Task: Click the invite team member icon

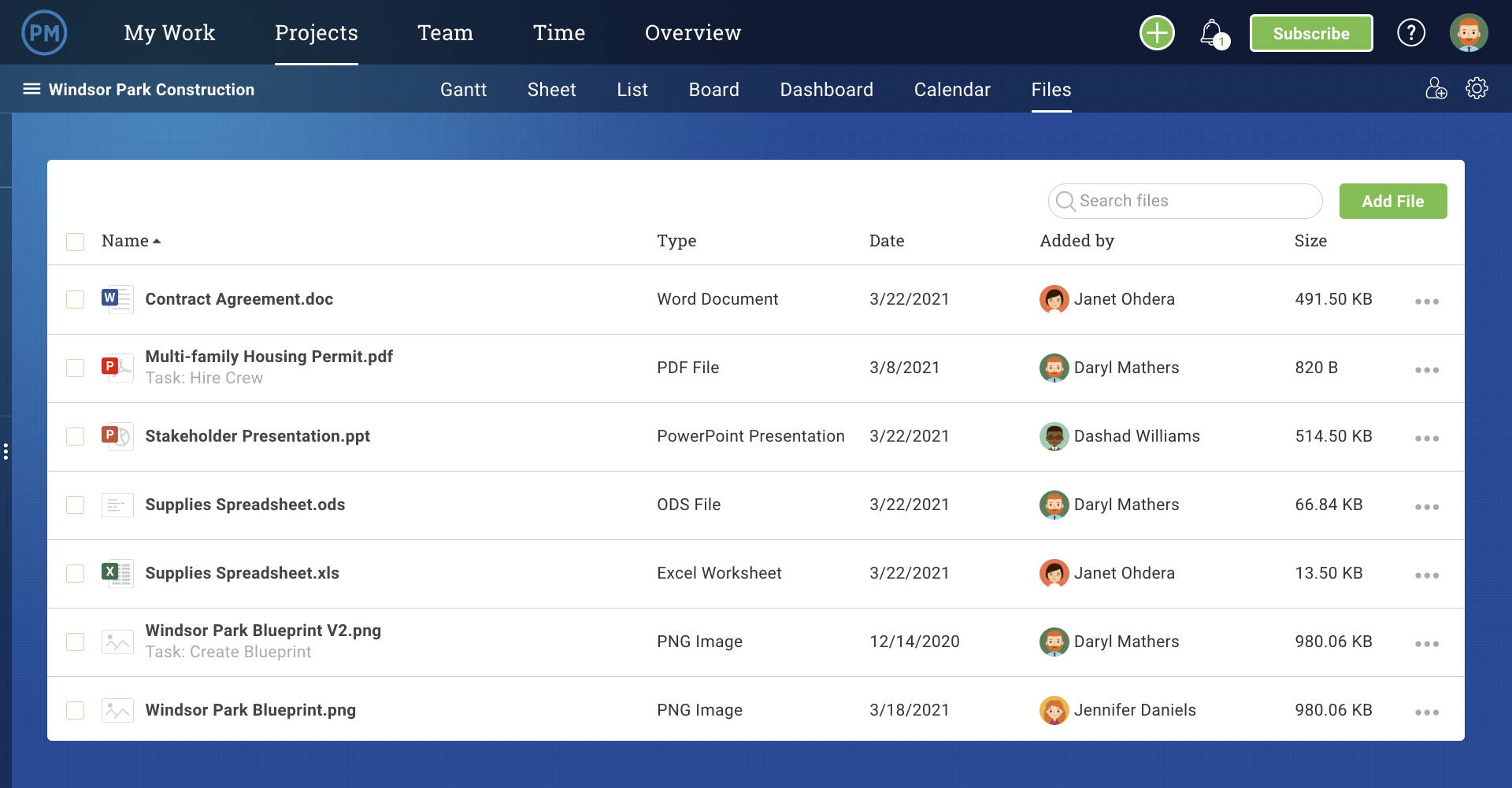Action: pyautogui.click(x=1436, y=88)
